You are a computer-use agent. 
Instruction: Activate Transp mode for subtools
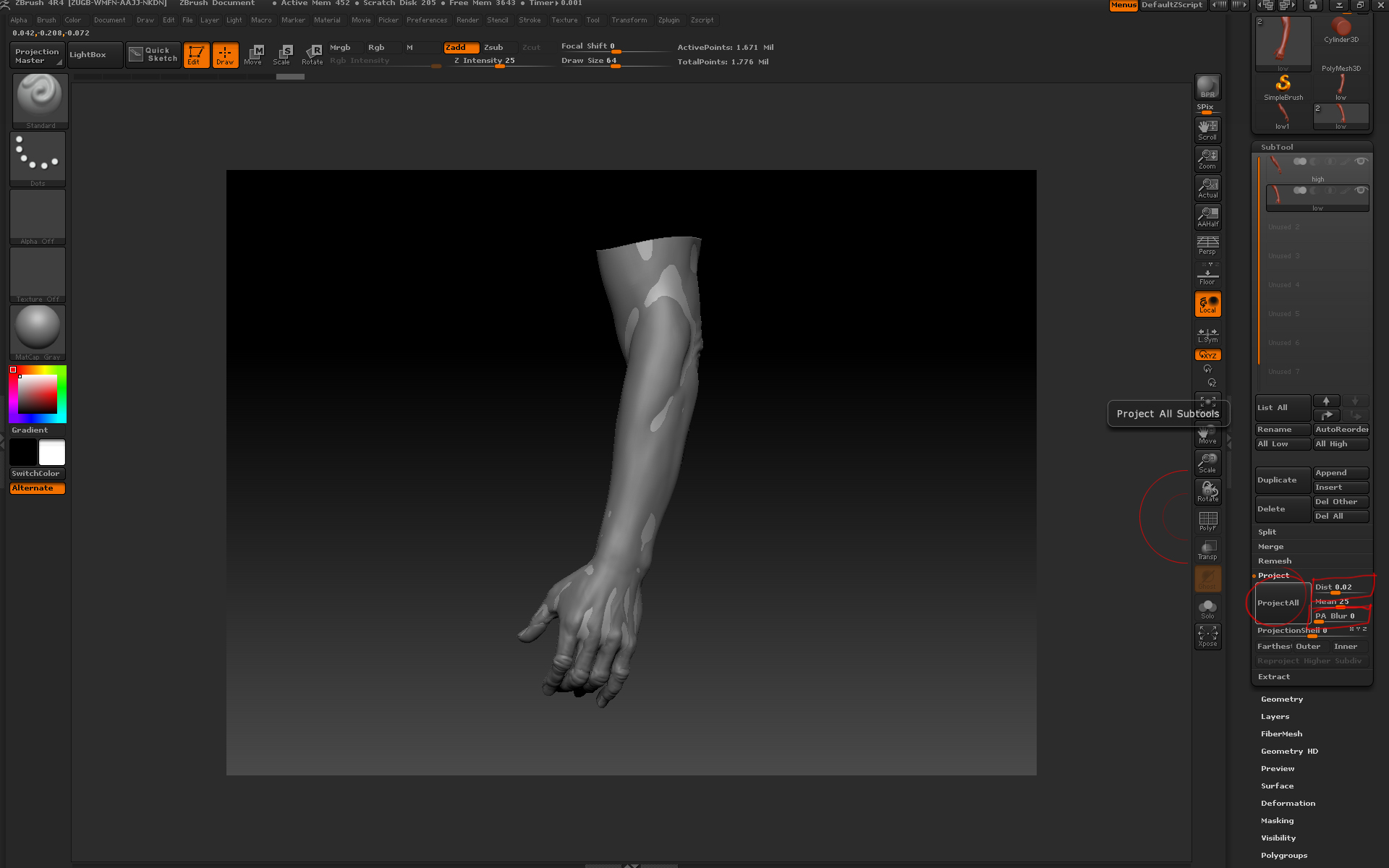tap(1207, 548)
